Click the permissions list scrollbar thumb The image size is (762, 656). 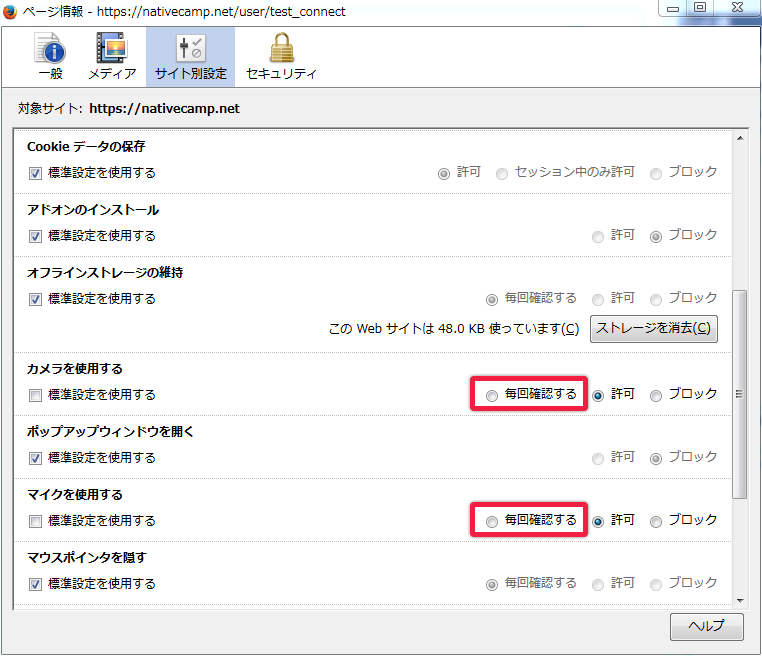740,394
